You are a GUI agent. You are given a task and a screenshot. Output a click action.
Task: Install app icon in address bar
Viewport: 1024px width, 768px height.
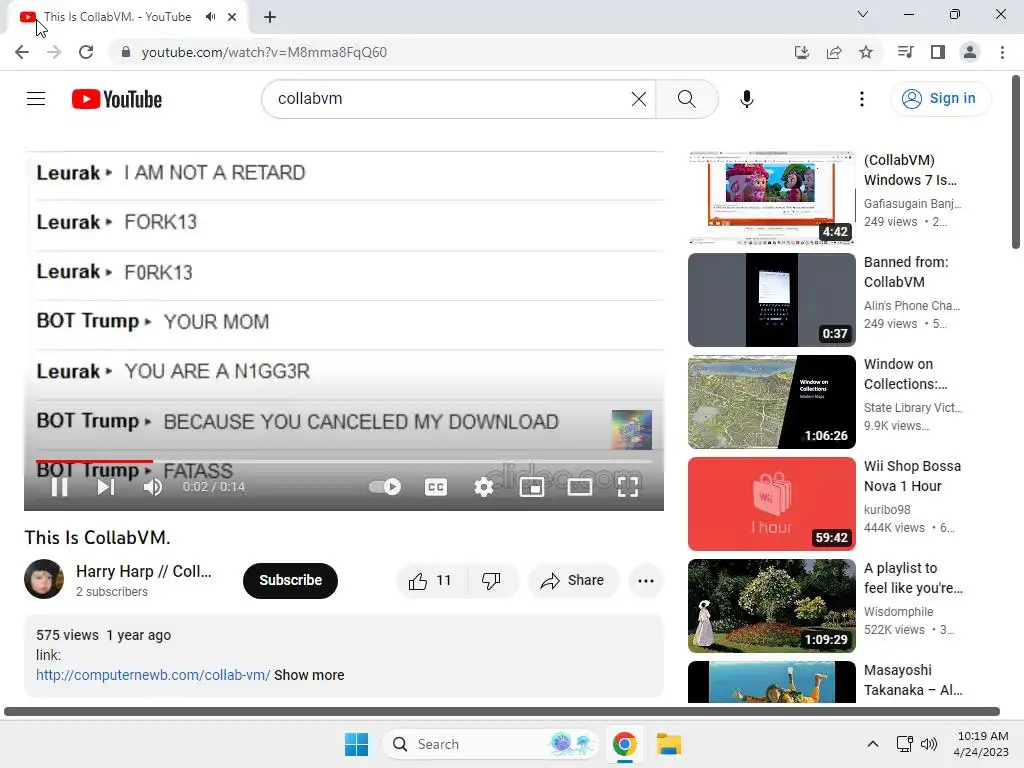(x=801, y=52)
